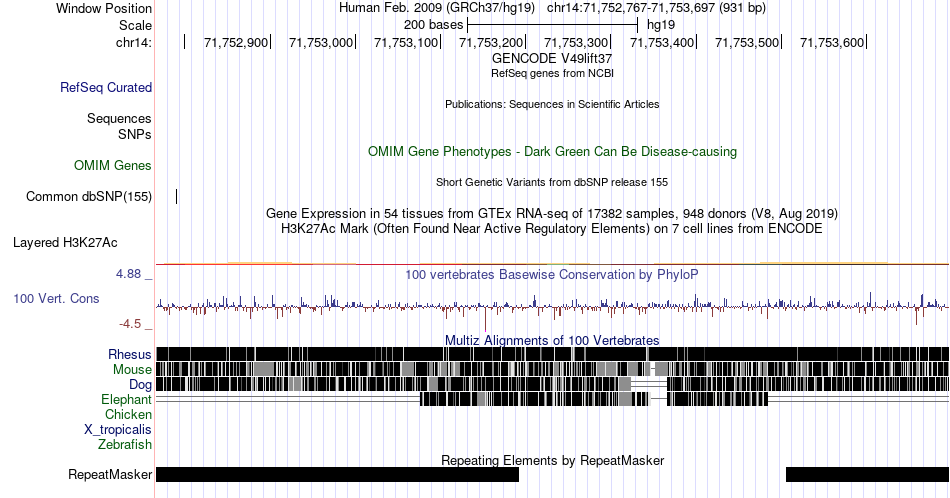Click the chr14: base position label
This screenshot has height=498, width=950.
pyautogui.click(x=134, y=42)
